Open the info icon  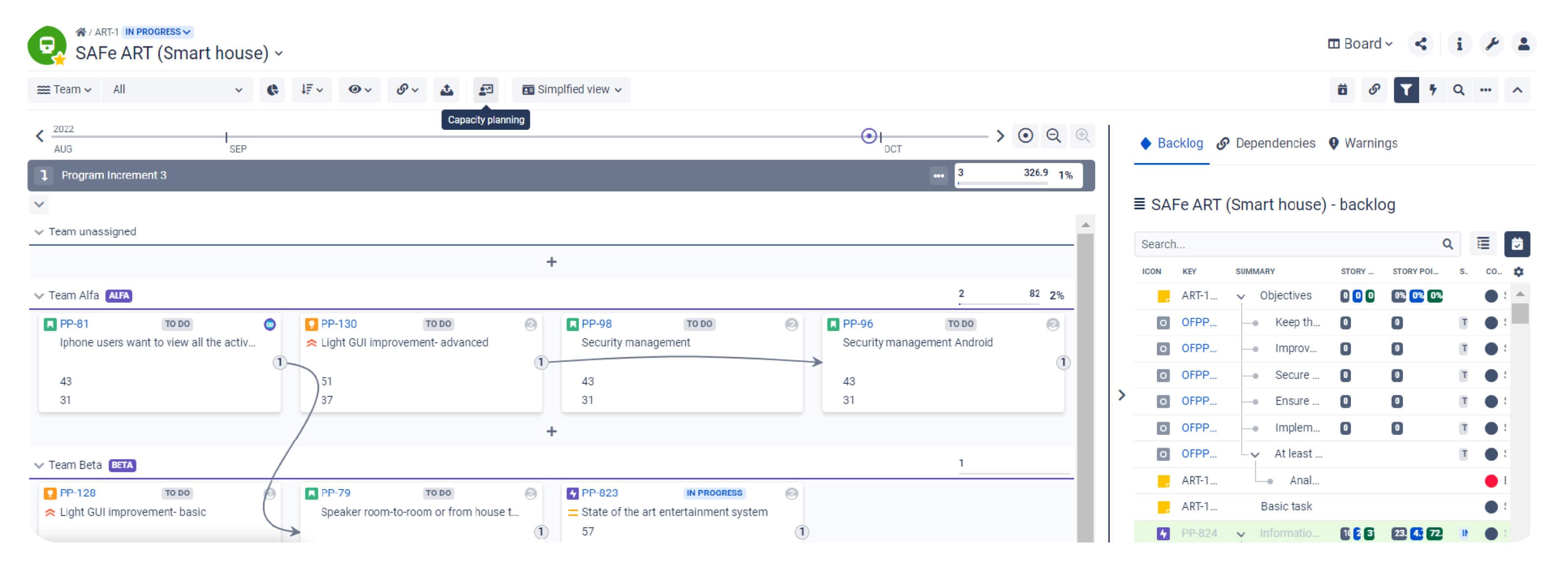[1459, 44]
